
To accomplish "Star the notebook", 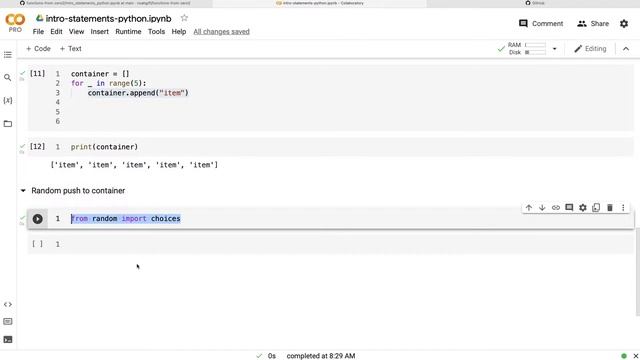I will coord(184,18).
